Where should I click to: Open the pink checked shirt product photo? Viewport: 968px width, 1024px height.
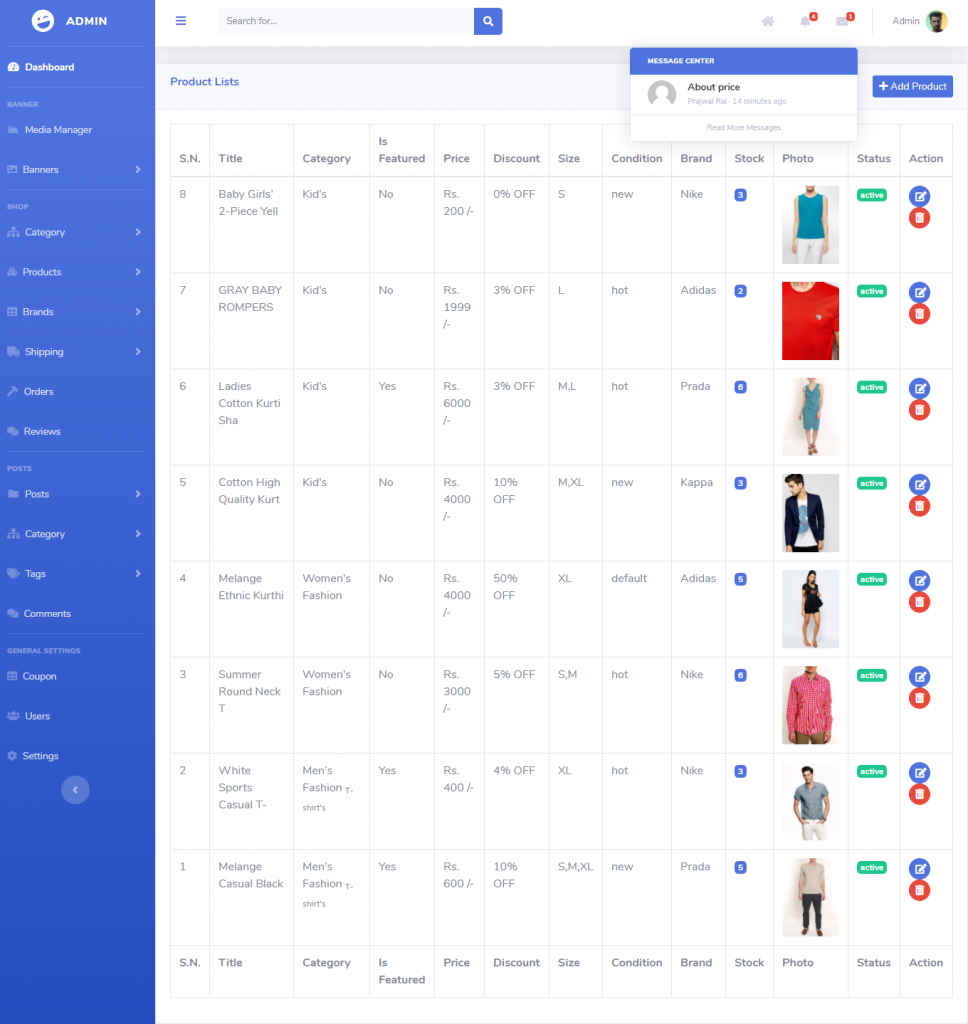[x=810, y=705]
